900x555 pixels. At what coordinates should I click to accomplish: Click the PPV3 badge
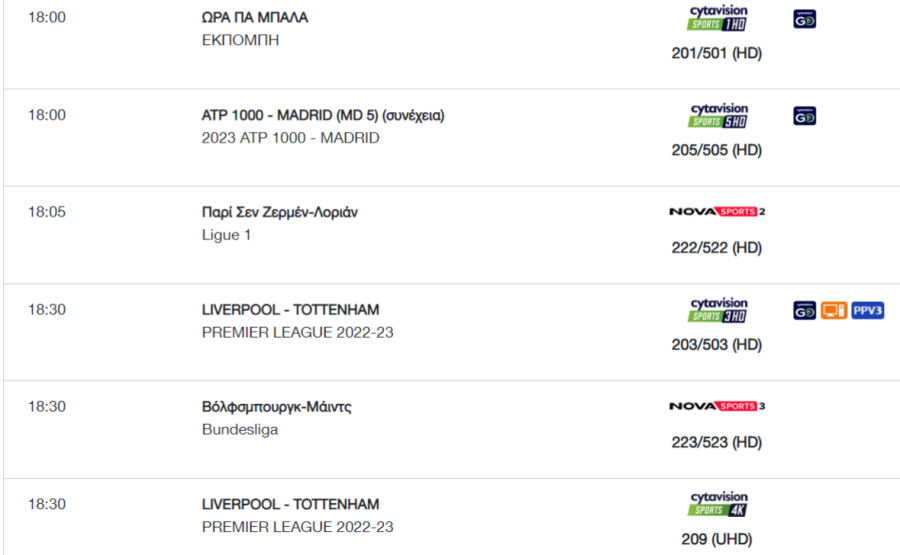click(867, 311)
